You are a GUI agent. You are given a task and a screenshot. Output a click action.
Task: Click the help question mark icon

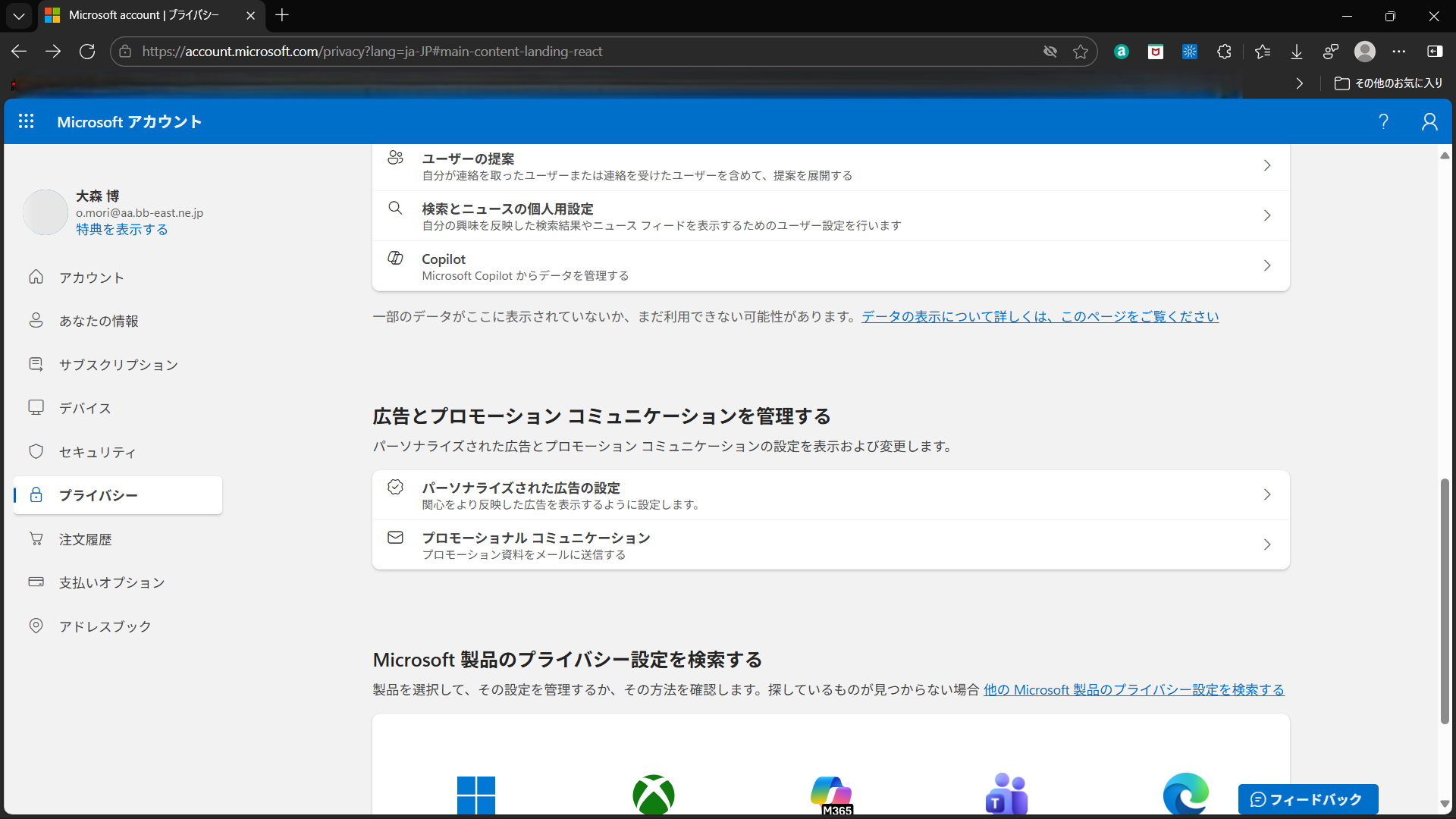(x=1383, y=121)
